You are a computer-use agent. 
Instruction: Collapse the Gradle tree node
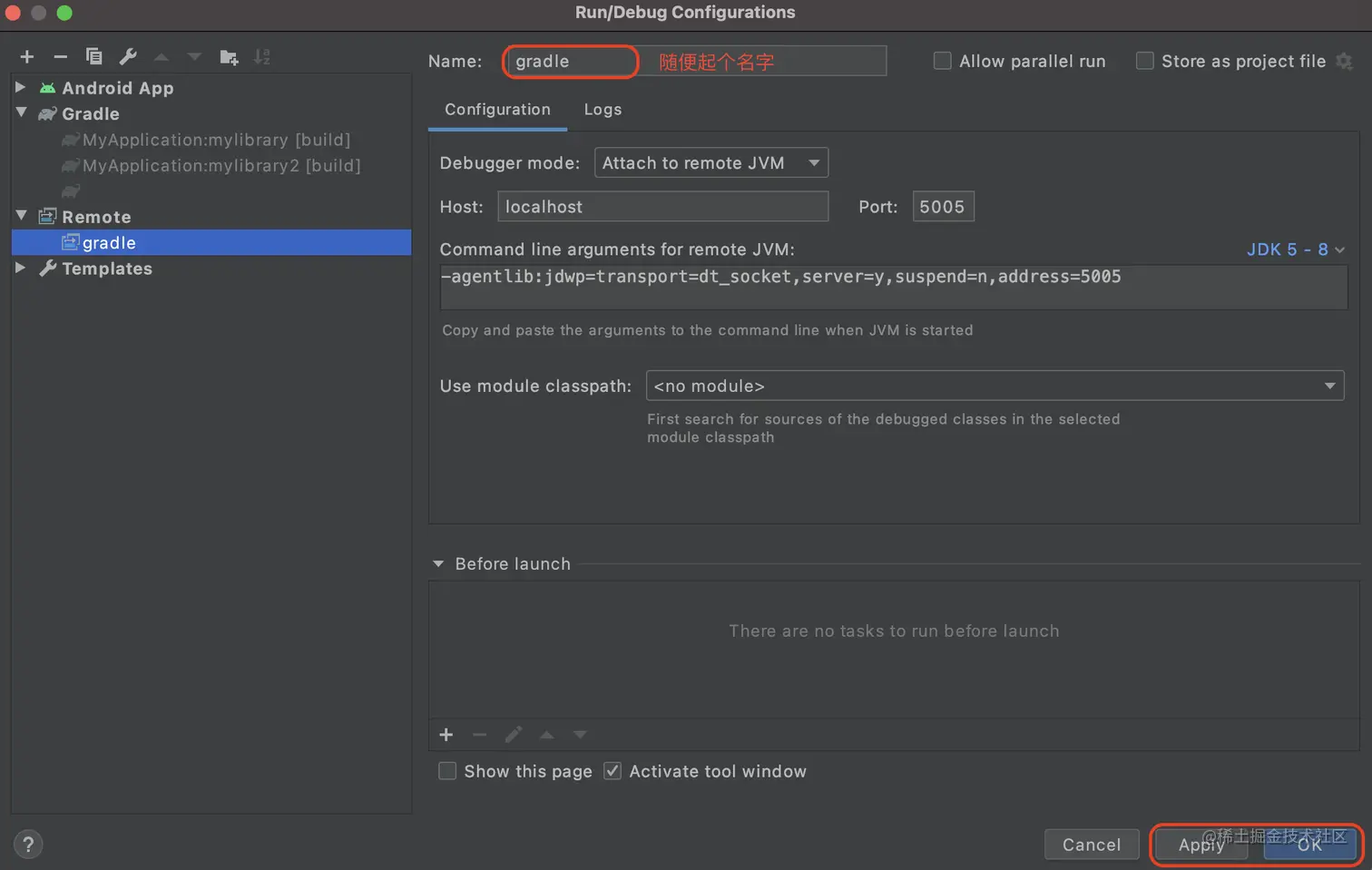21,112
